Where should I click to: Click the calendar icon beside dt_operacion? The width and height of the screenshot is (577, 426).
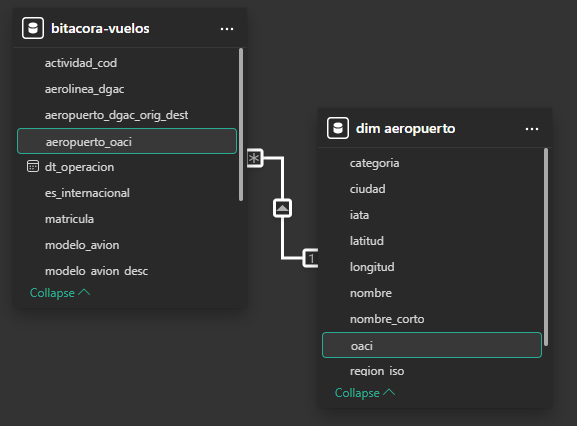(33, 166)
